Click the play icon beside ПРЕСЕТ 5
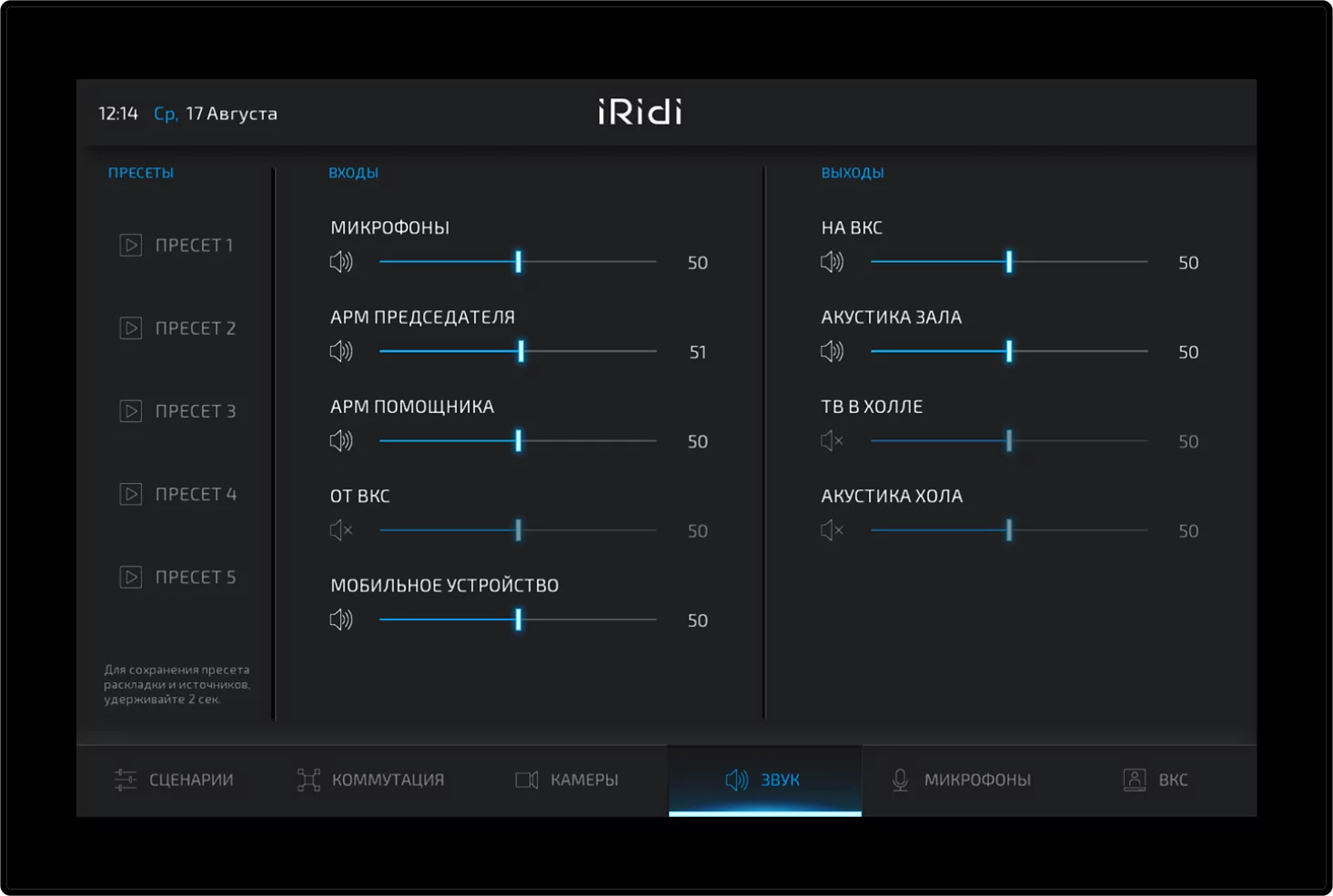The height and width of the screenshot is (896, 1333). click(x=130, y=577)
